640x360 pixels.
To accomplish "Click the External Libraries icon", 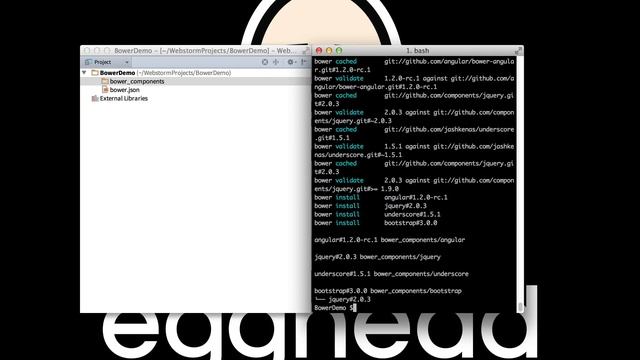I will coord(95,98).
